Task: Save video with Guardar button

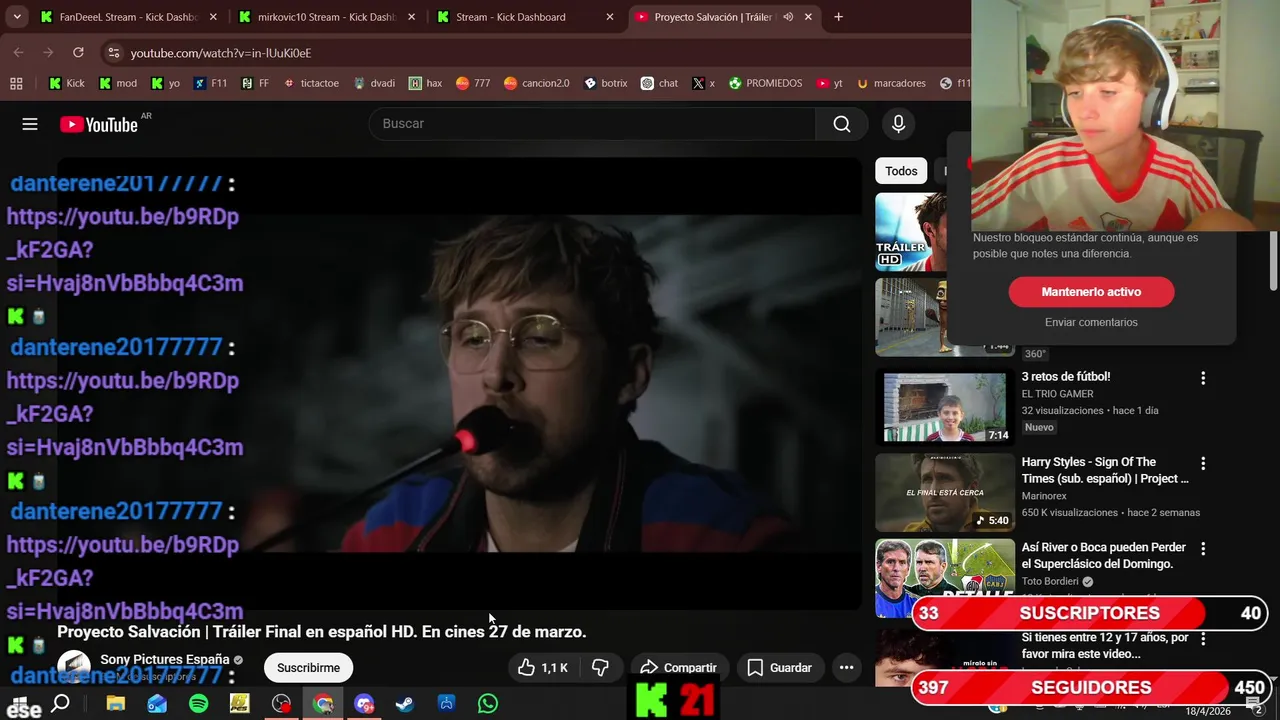Action: pyautogui.click(x=779, y=668)
